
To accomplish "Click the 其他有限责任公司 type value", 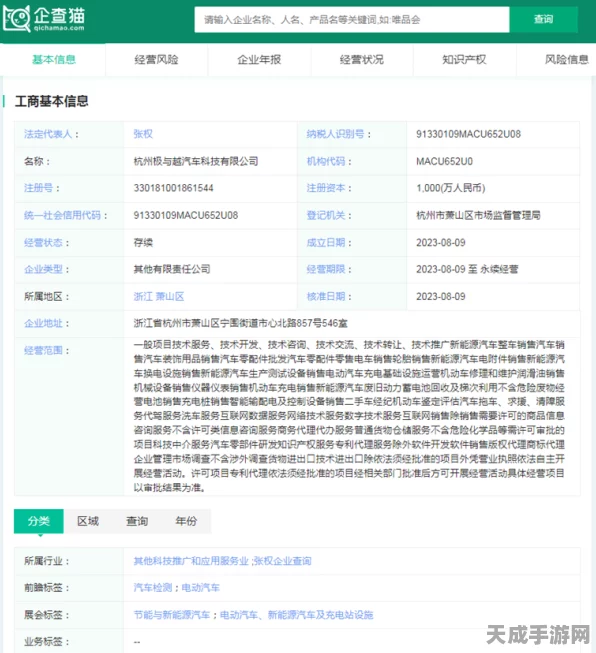I will 172,269.
